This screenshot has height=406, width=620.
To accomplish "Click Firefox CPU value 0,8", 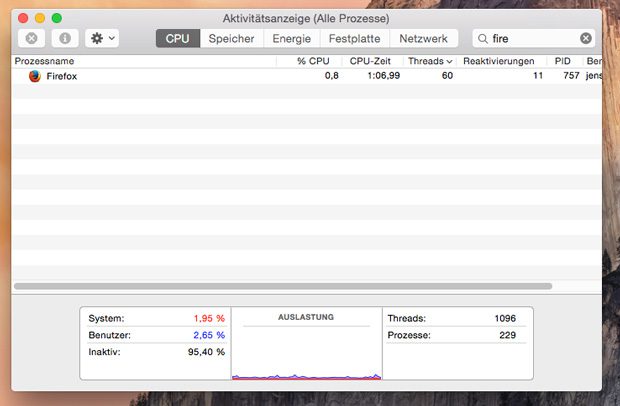I will pos(331,76).
